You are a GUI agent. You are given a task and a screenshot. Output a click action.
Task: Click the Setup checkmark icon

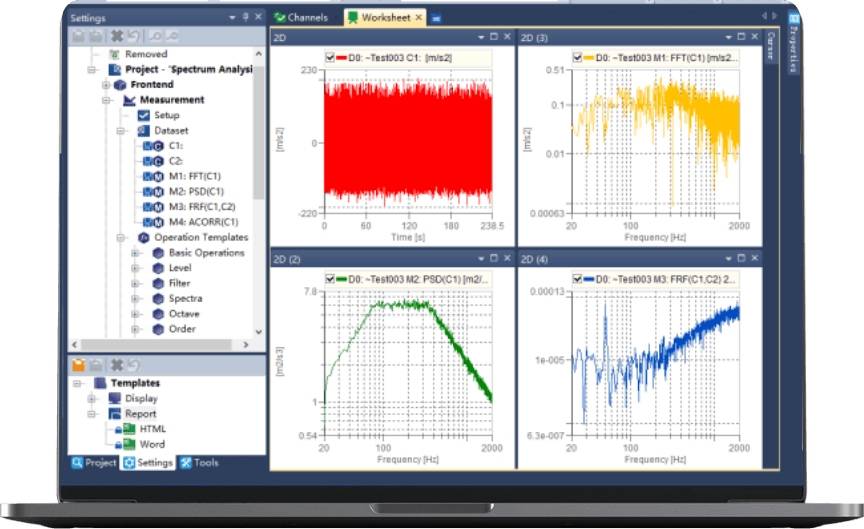[144, 115]
